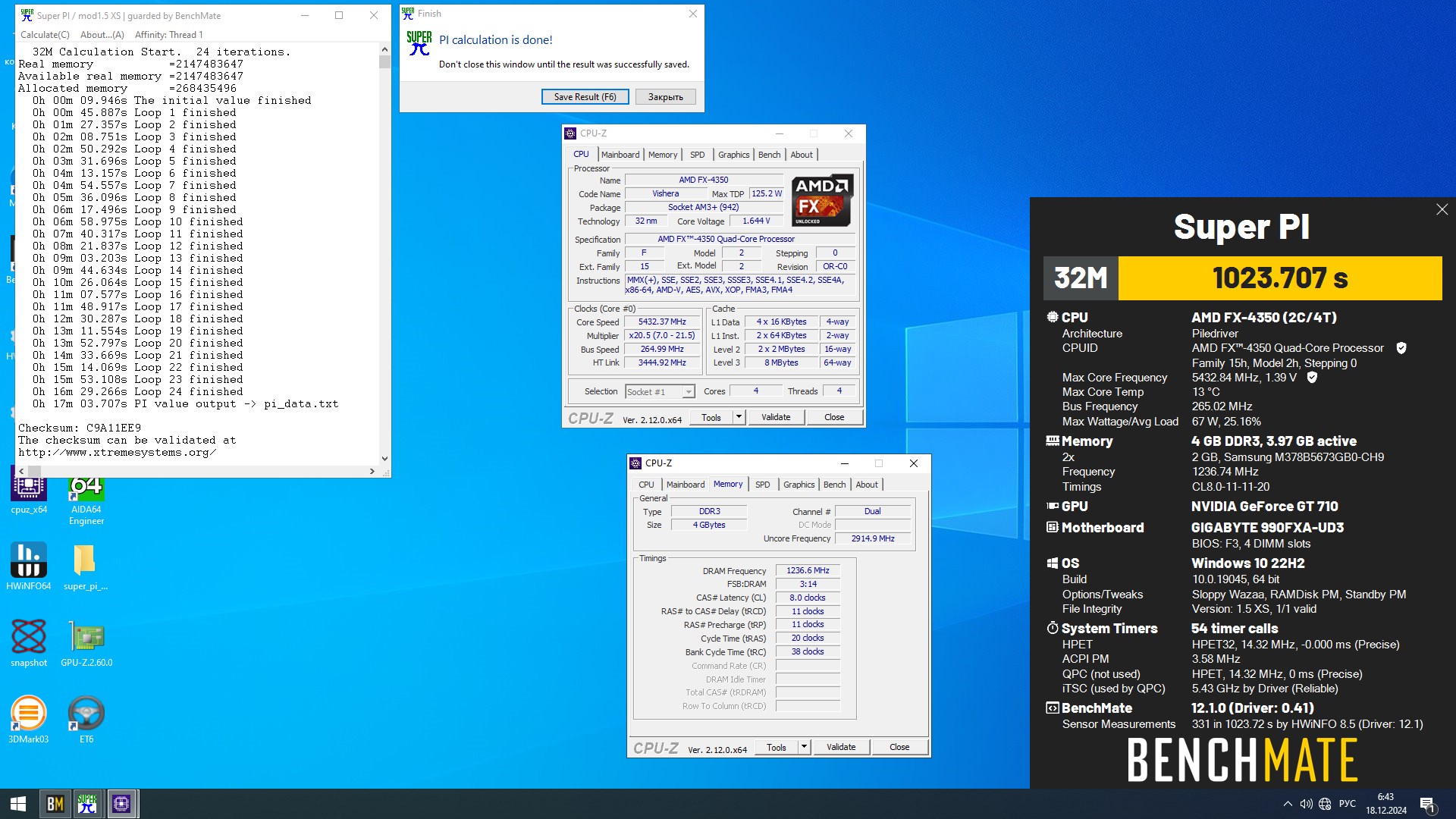Click Super PI horizontal scrollbar left arrow

21,471
